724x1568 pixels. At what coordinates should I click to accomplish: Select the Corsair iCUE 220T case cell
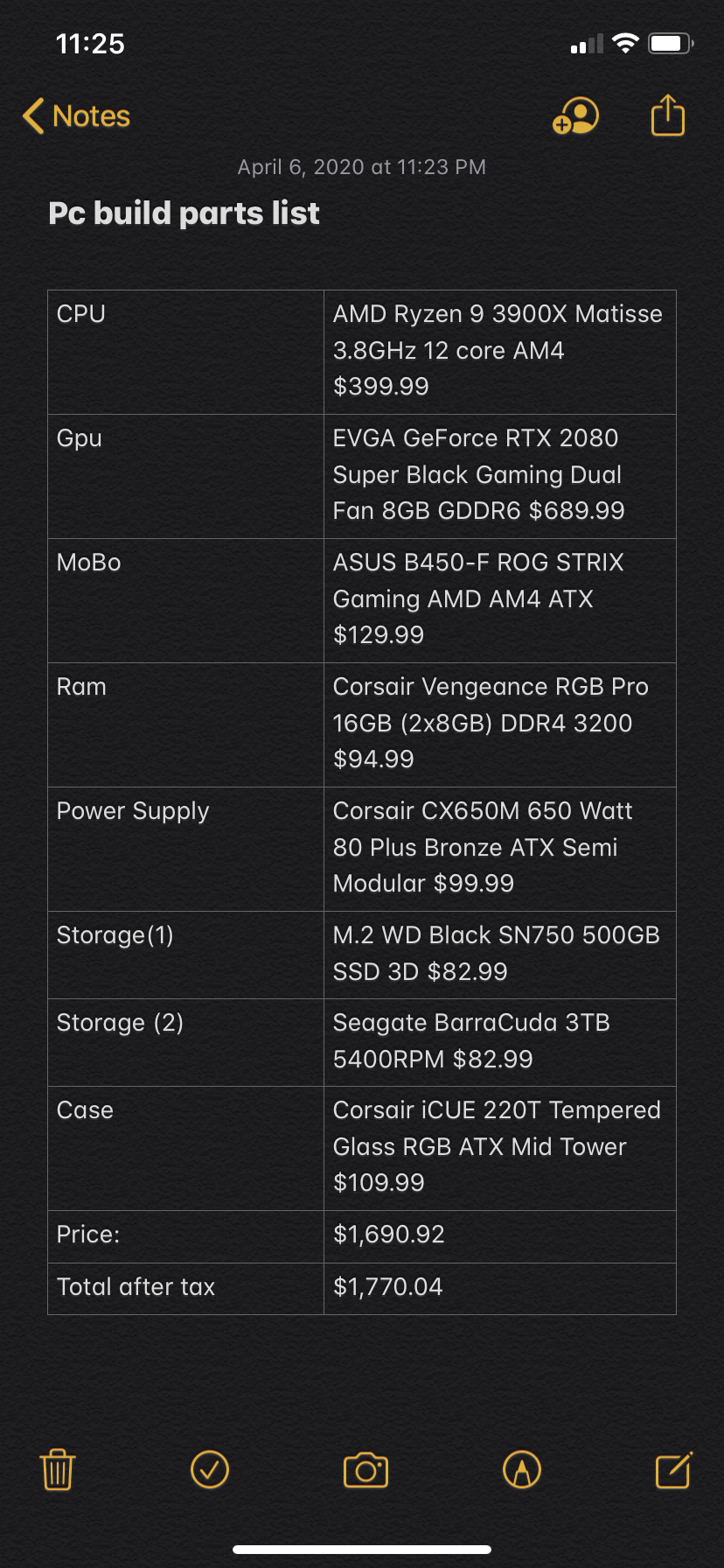coord(500,1148)
